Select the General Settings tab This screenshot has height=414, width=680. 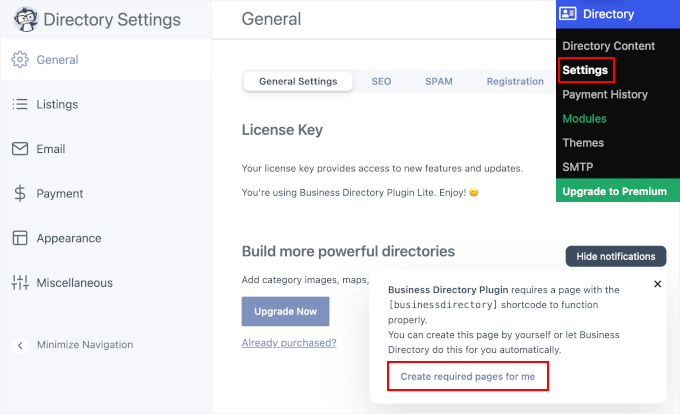coord(298,81)
